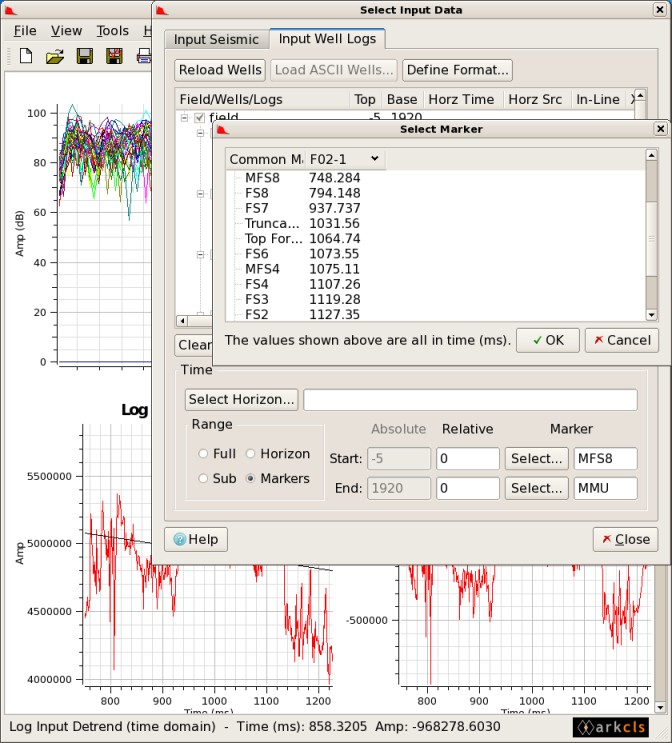Click the Base column header
This screenshot has width=672, height=743.
coord(402,99)
